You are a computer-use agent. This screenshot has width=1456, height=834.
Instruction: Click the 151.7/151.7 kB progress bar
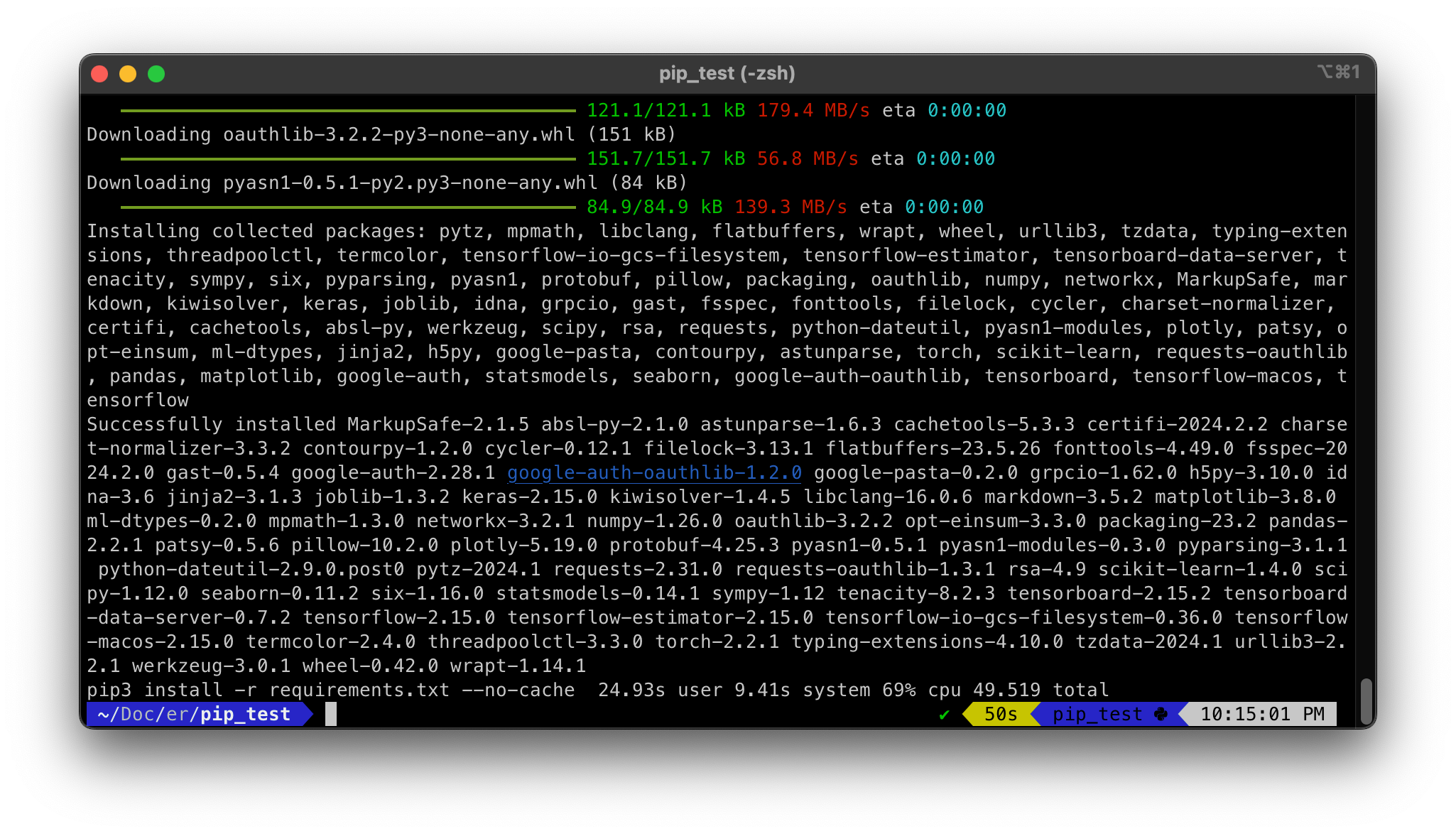point(348,159)
